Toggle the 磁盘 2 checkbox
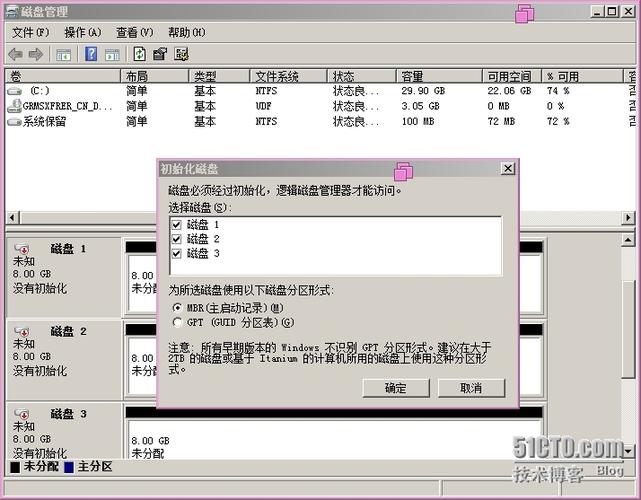The width and height of the screenshot is (641, 500). (177, 239)
